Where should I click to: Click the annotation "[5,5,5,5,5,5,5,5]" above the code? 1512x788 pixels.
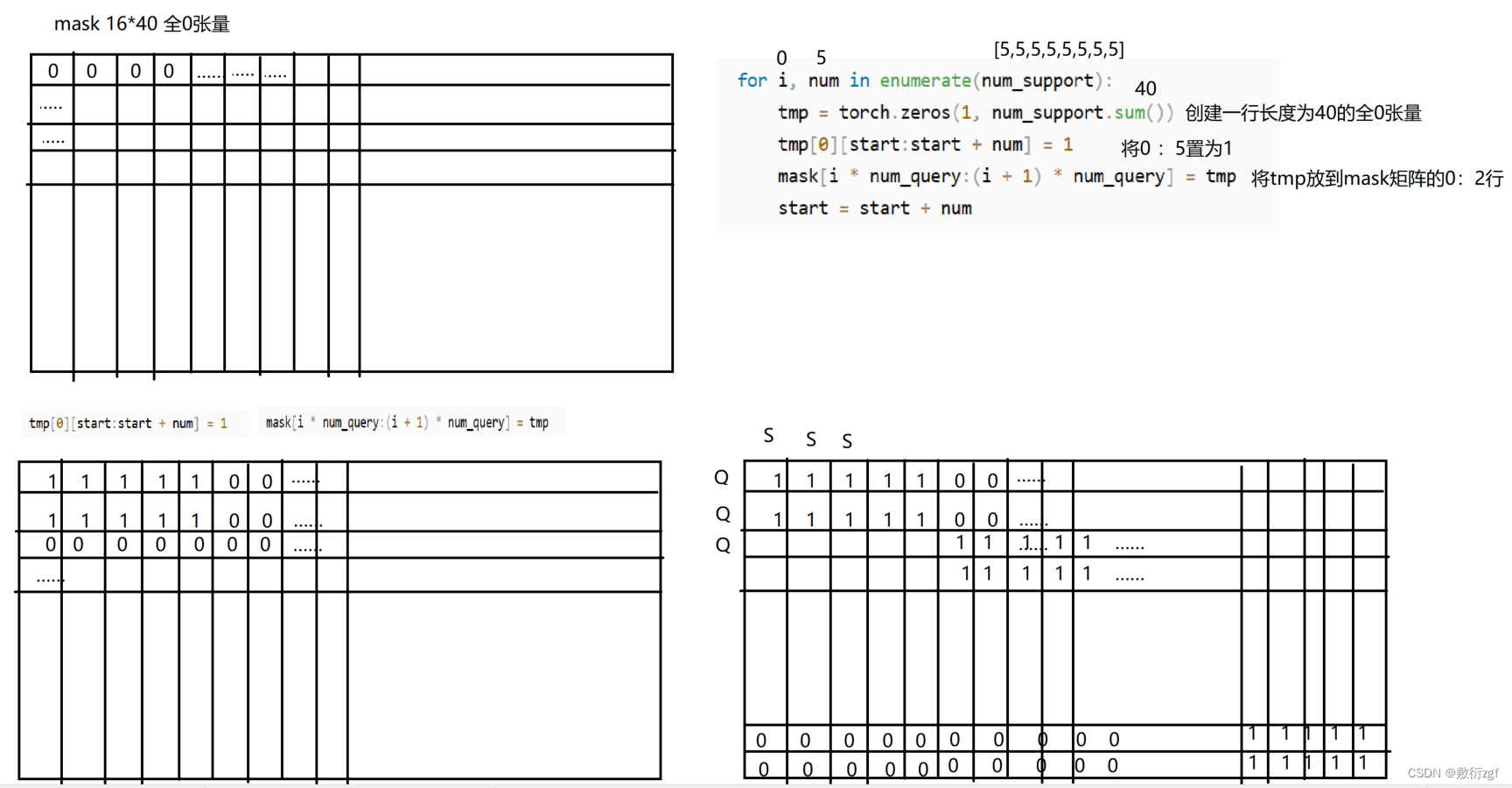1059,49
